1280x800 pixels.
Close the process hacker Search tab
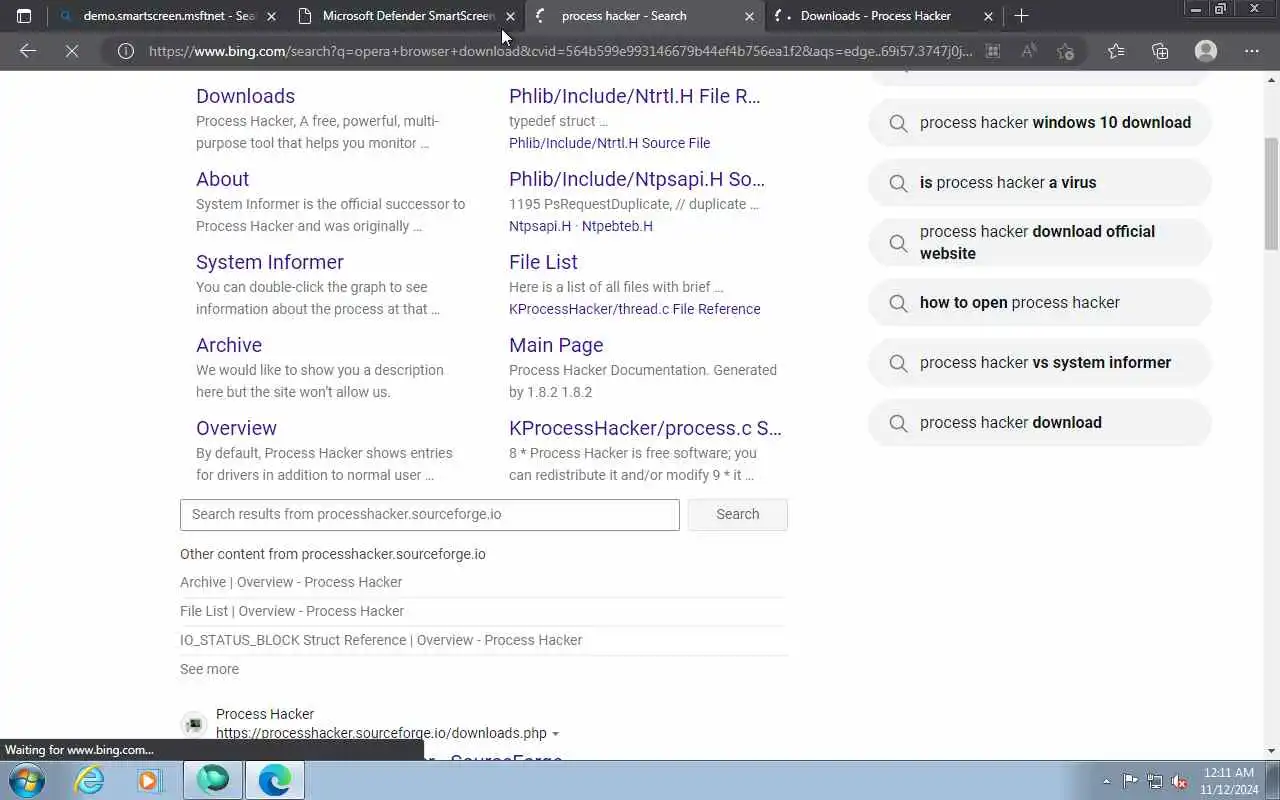[750, 16]
